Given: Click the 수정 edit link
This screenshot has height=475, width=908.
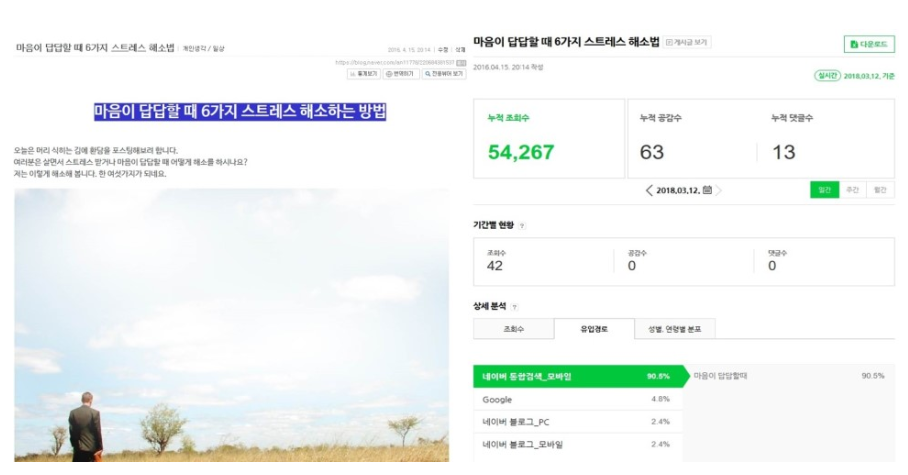Looking at the screenshot, I should coord(443,50).
